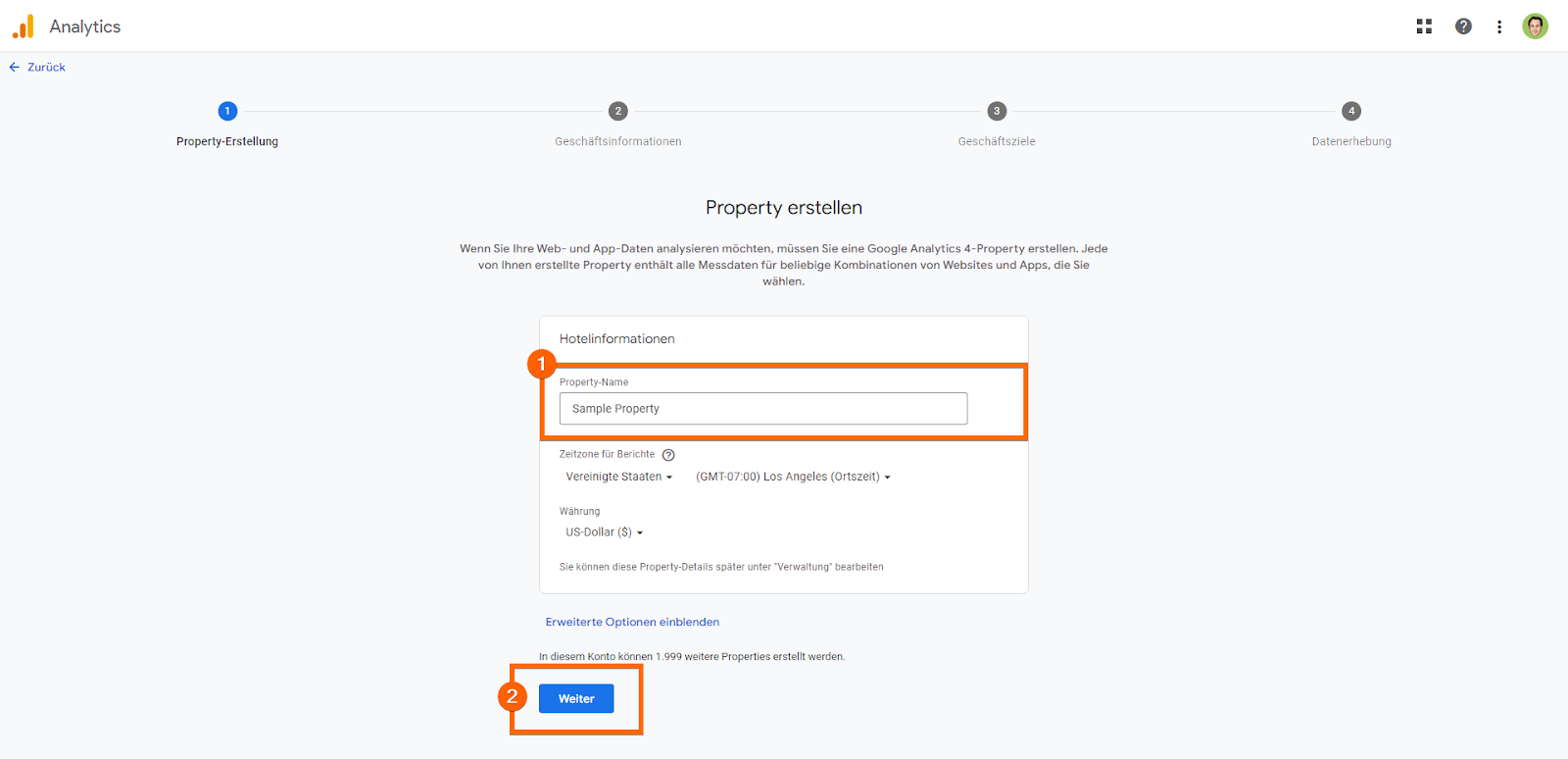Click the back arrow next to Zurück
The width and height of the screenshot is (1568, 759).
coord(14,68)
